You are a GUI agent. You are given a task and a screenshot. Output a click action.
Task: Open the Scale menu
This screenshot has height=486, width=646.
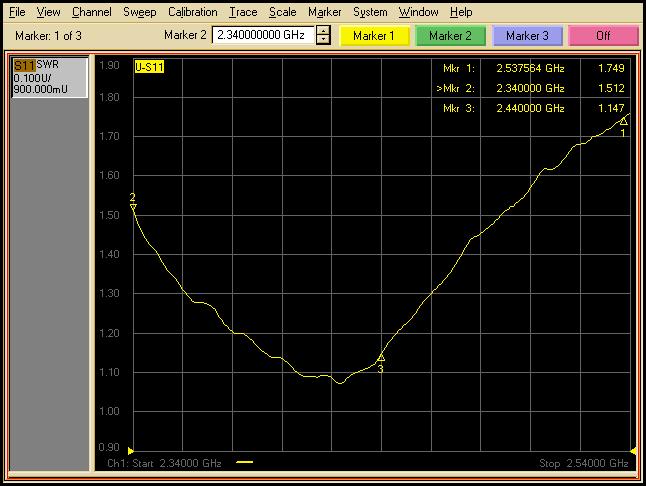(x=282, y=12)
